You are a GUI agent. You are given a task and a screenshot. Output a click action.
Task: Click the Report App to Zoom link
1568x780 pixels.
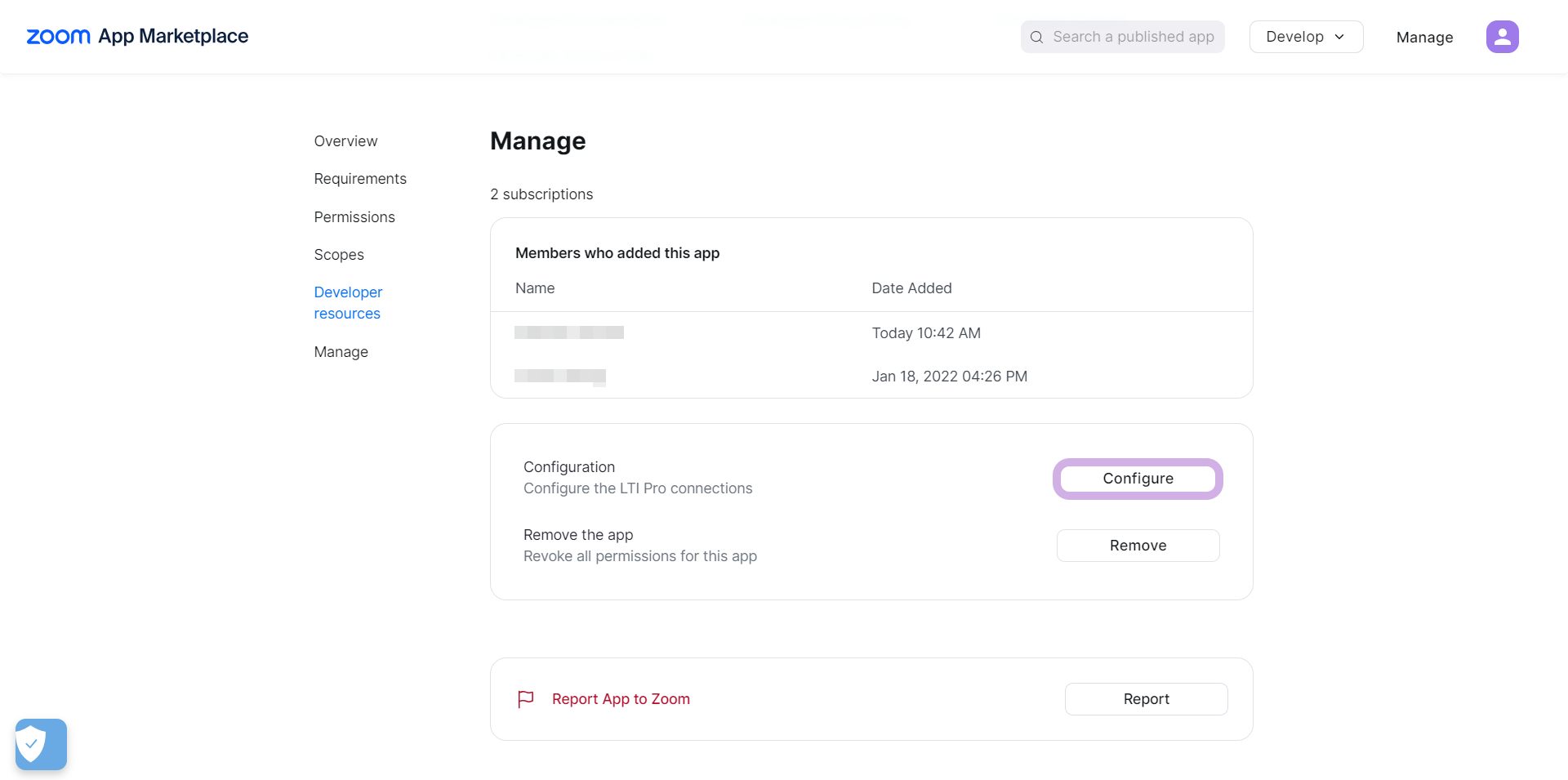(x=621, y=699)
